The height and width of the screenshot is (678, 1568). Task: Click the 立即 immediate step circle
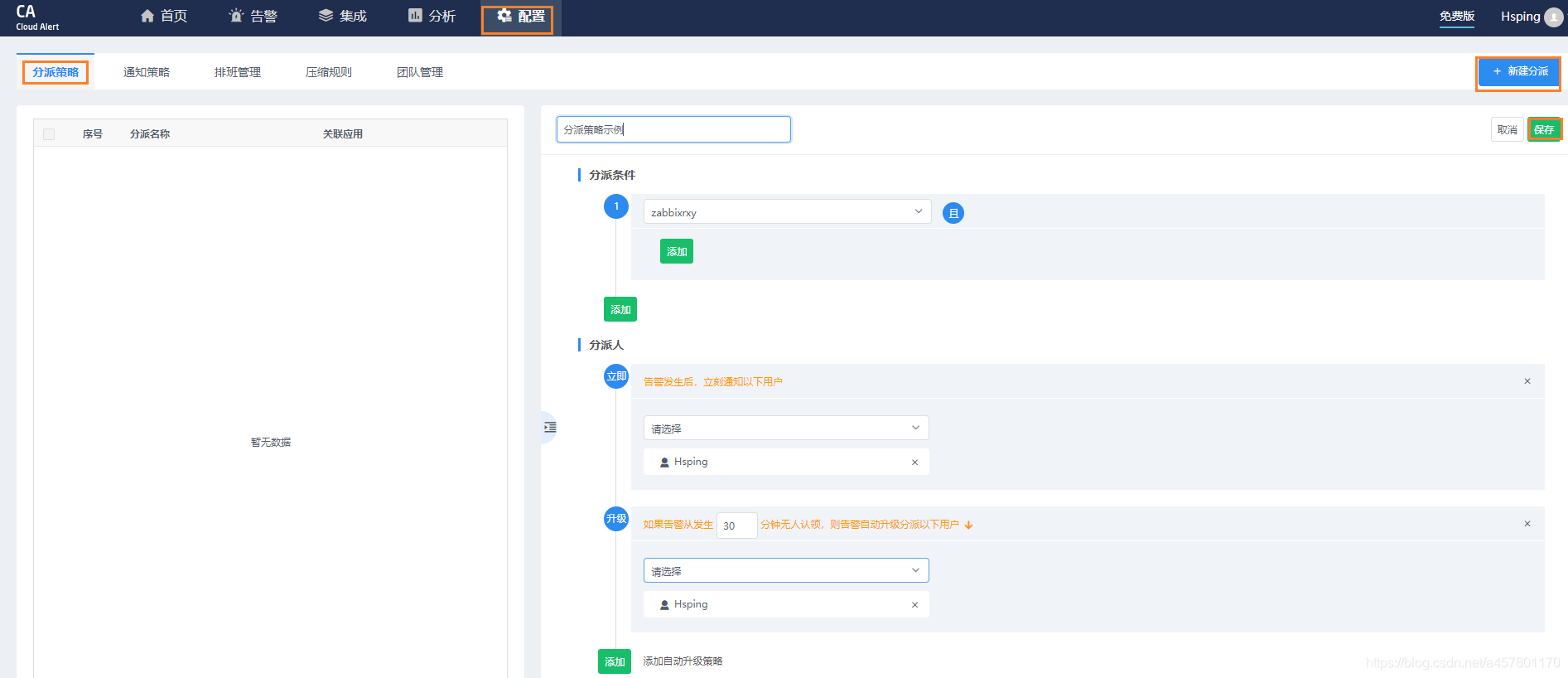pyautogui.click(x=616, y=376)
